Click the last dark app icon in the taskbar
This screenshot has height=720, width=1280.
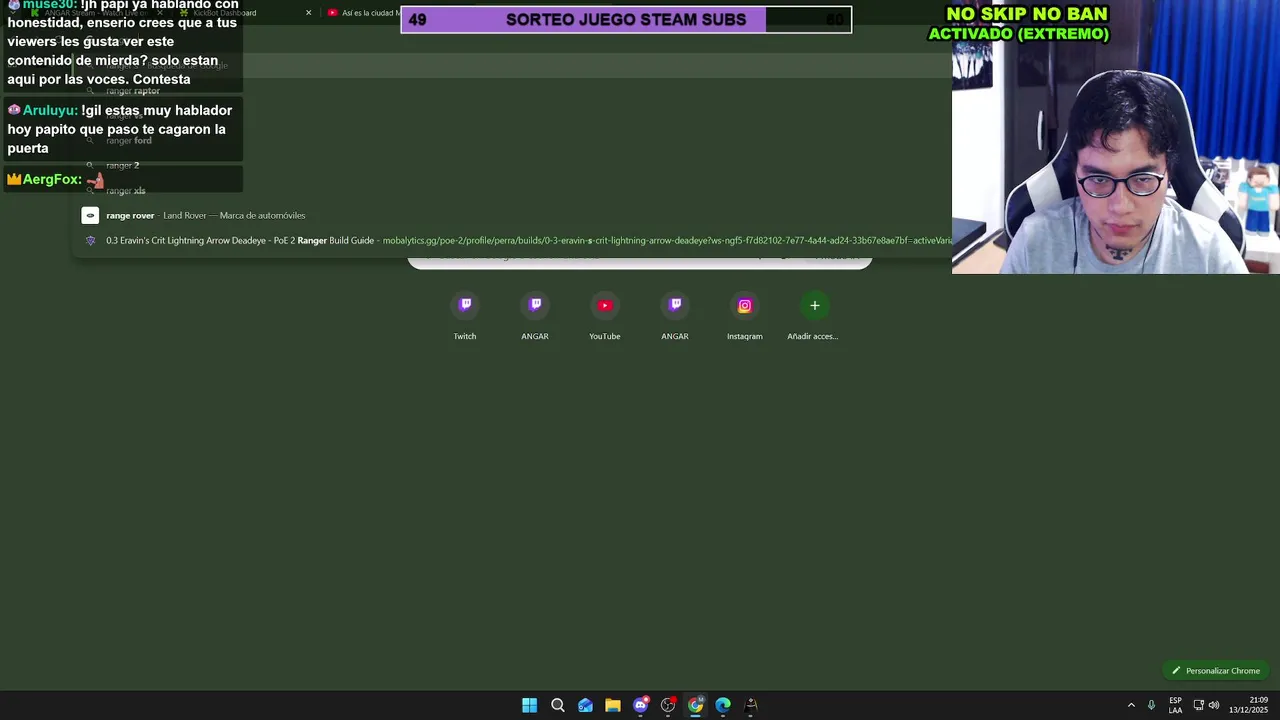[751, 705]
